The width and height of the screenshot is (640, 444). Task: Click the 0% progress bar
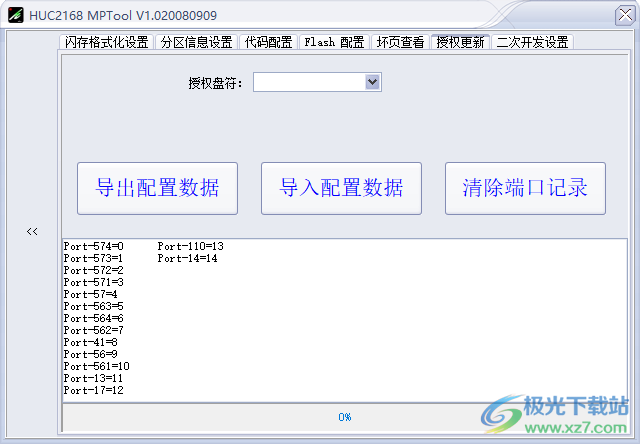click(x=345, y=417)
